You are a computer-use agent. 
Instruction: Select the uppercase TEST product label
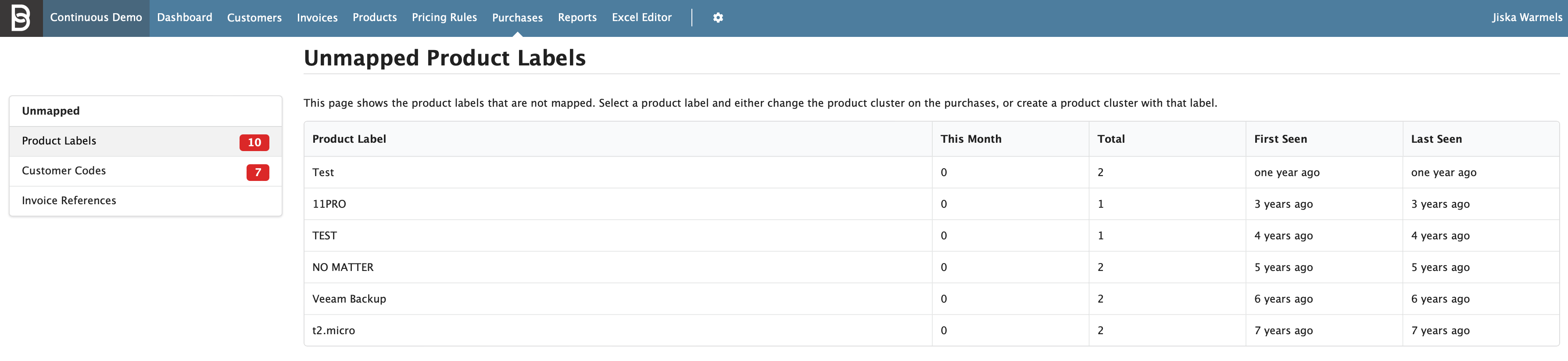pyautogui.click(x=324, y=236)
